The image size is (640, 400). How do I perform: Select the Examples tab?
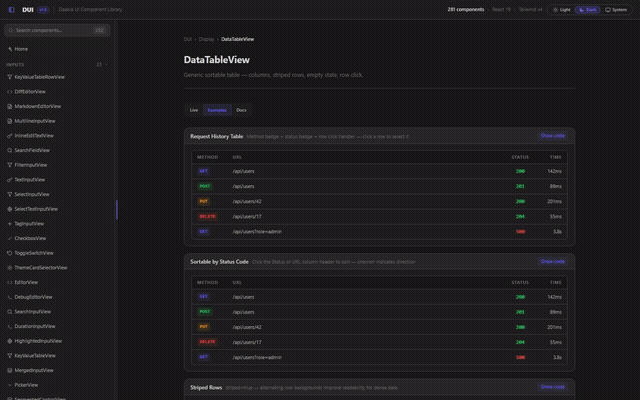tap(217, 110)
